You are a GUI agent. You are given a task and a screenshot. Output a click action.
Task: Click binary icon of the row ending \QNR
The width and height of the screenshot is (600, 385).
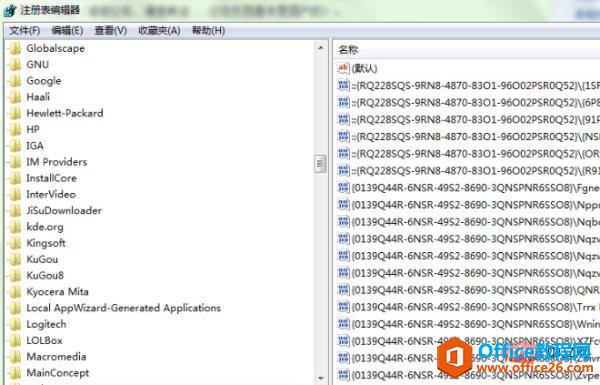click(x=343, y=289)
